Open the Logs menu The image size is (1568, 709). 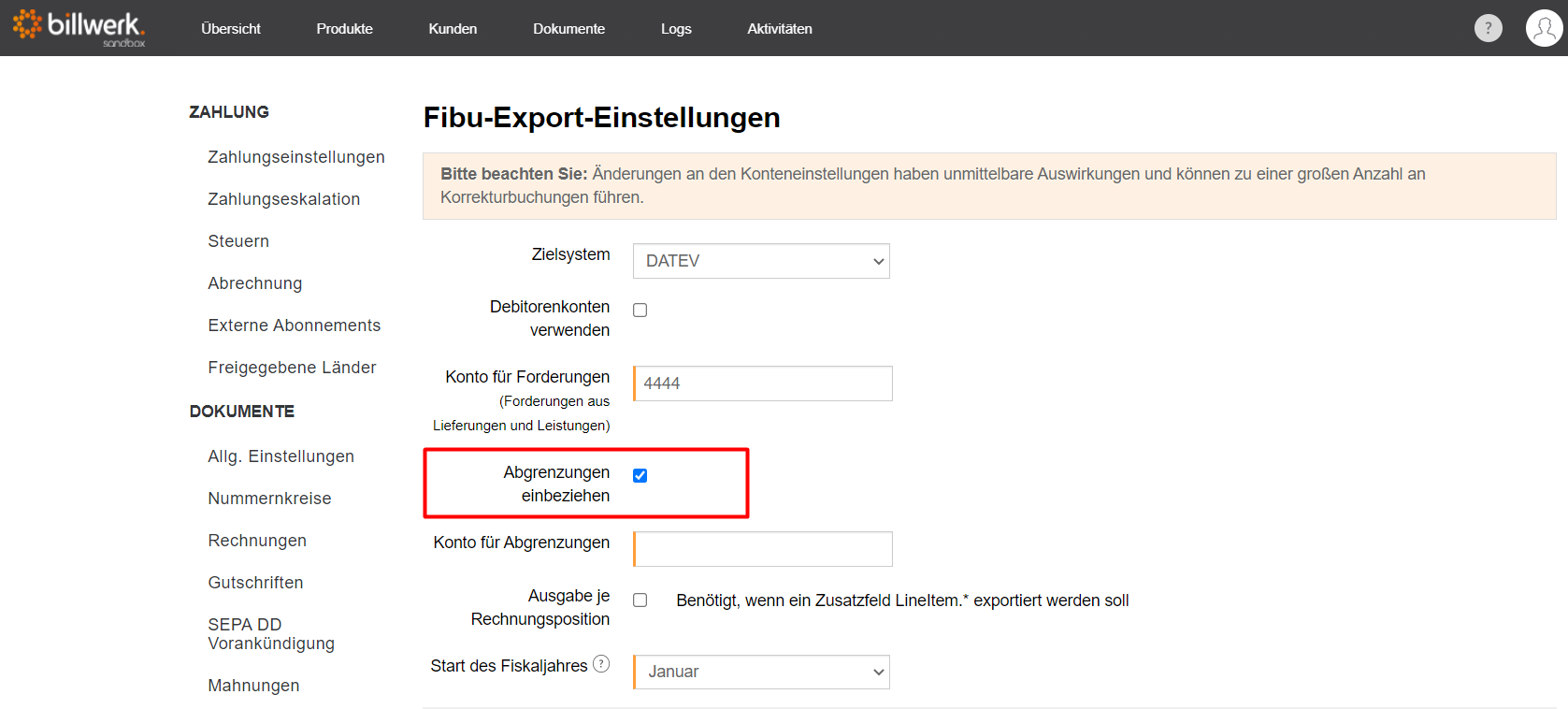pyautogui.click(x=676, y=29)
